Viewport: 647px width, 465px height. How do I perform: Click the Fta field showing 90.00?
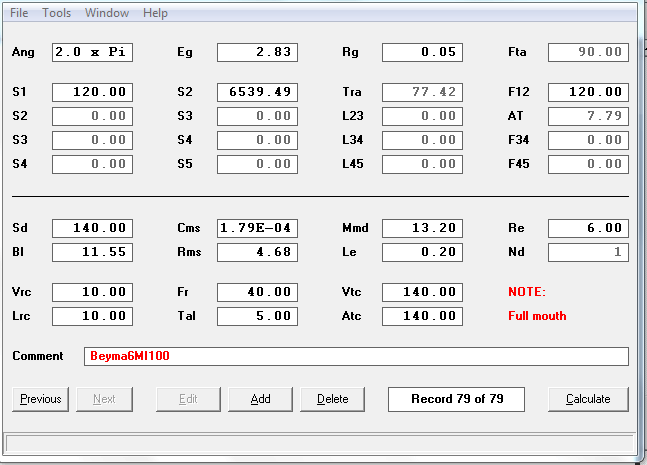tap(588, 52)
